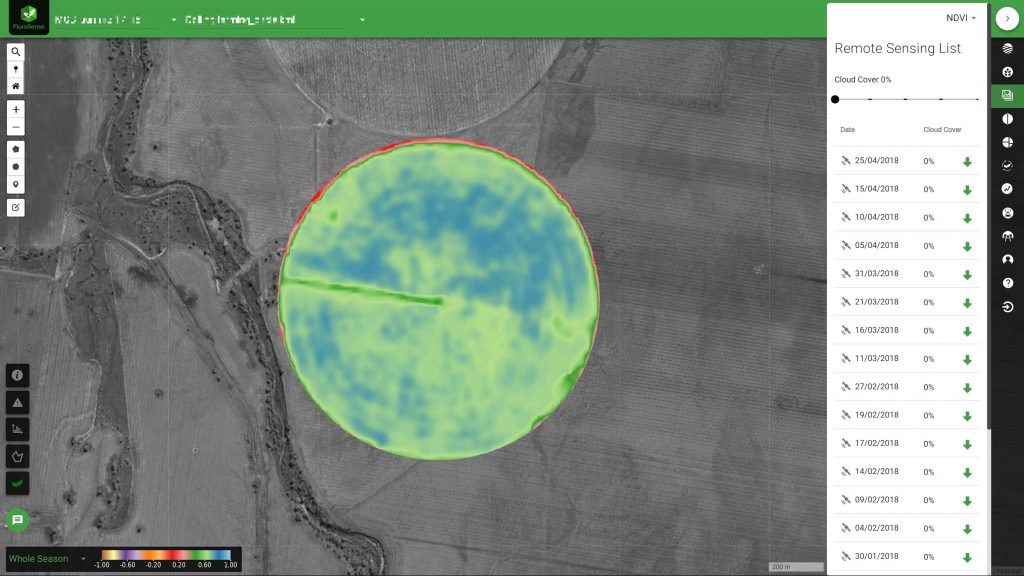Download the 31/03/2018 image

click(967, 275)
